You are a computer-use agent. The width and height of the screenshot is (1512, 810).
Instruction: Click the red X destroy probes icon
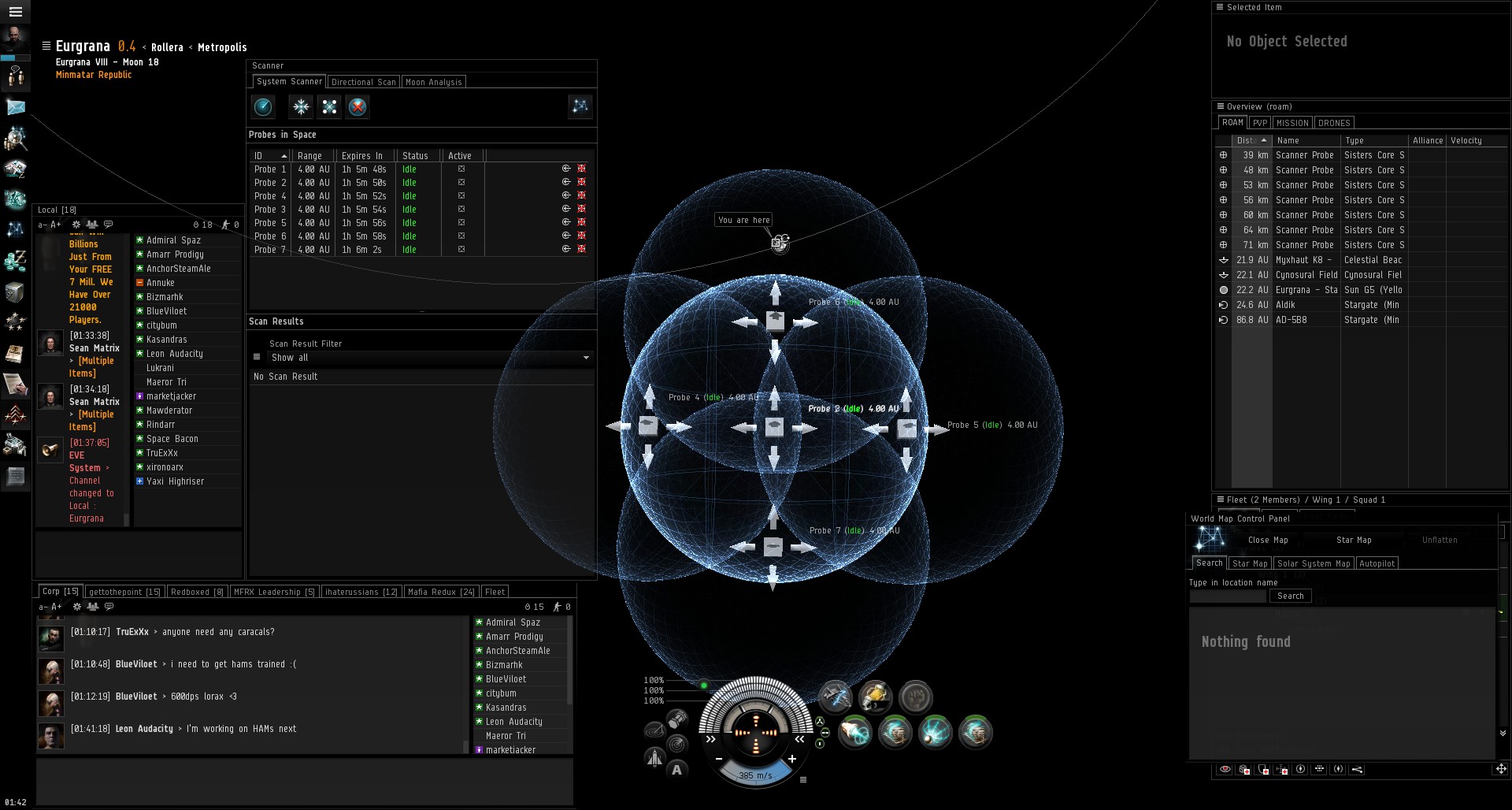[358, 106]
